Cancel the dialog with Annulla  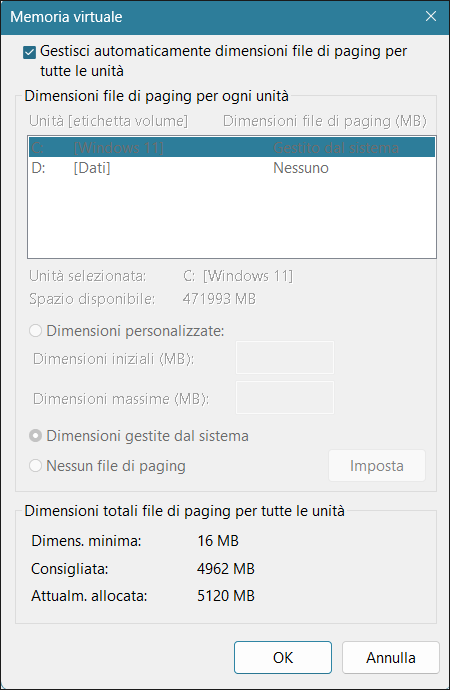tap(391, 657)
